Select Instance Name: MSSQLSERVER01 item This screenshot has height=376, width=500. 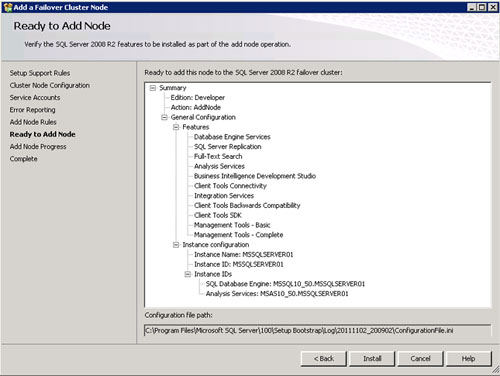[x=244, y=255]
